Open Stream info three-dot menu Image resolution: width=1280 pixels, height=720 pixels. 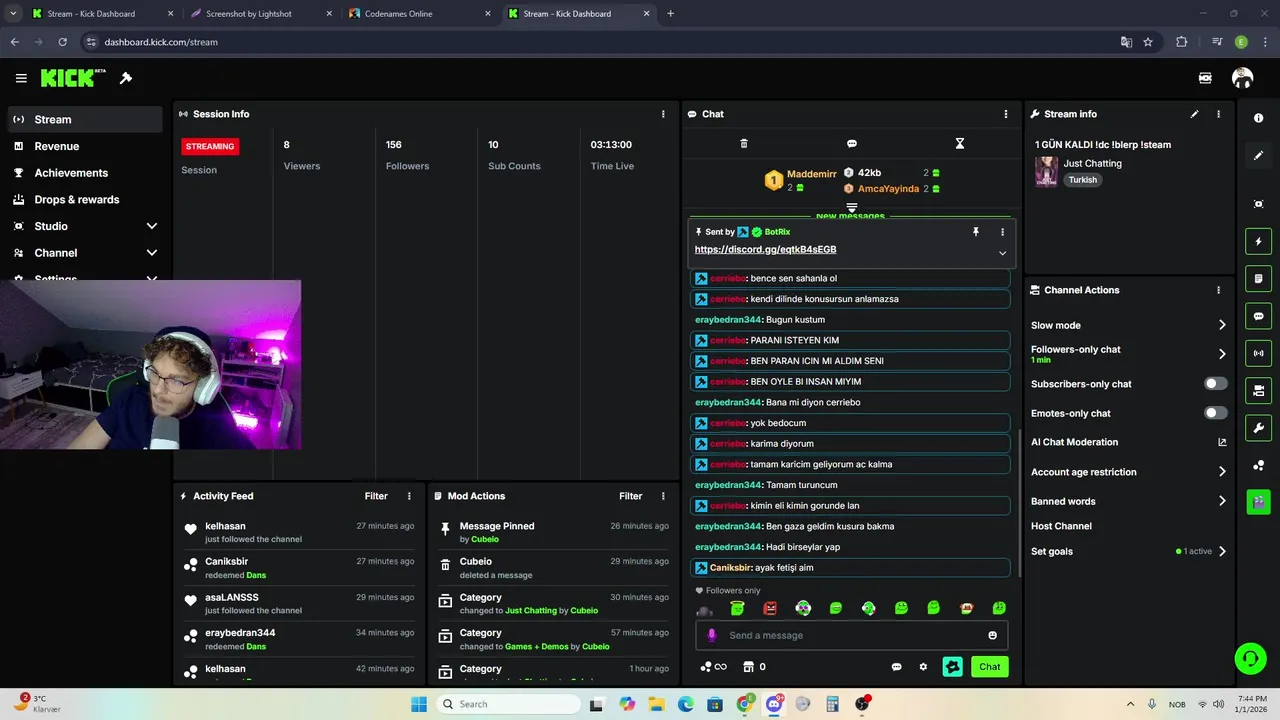click(x=1218, y=114)
